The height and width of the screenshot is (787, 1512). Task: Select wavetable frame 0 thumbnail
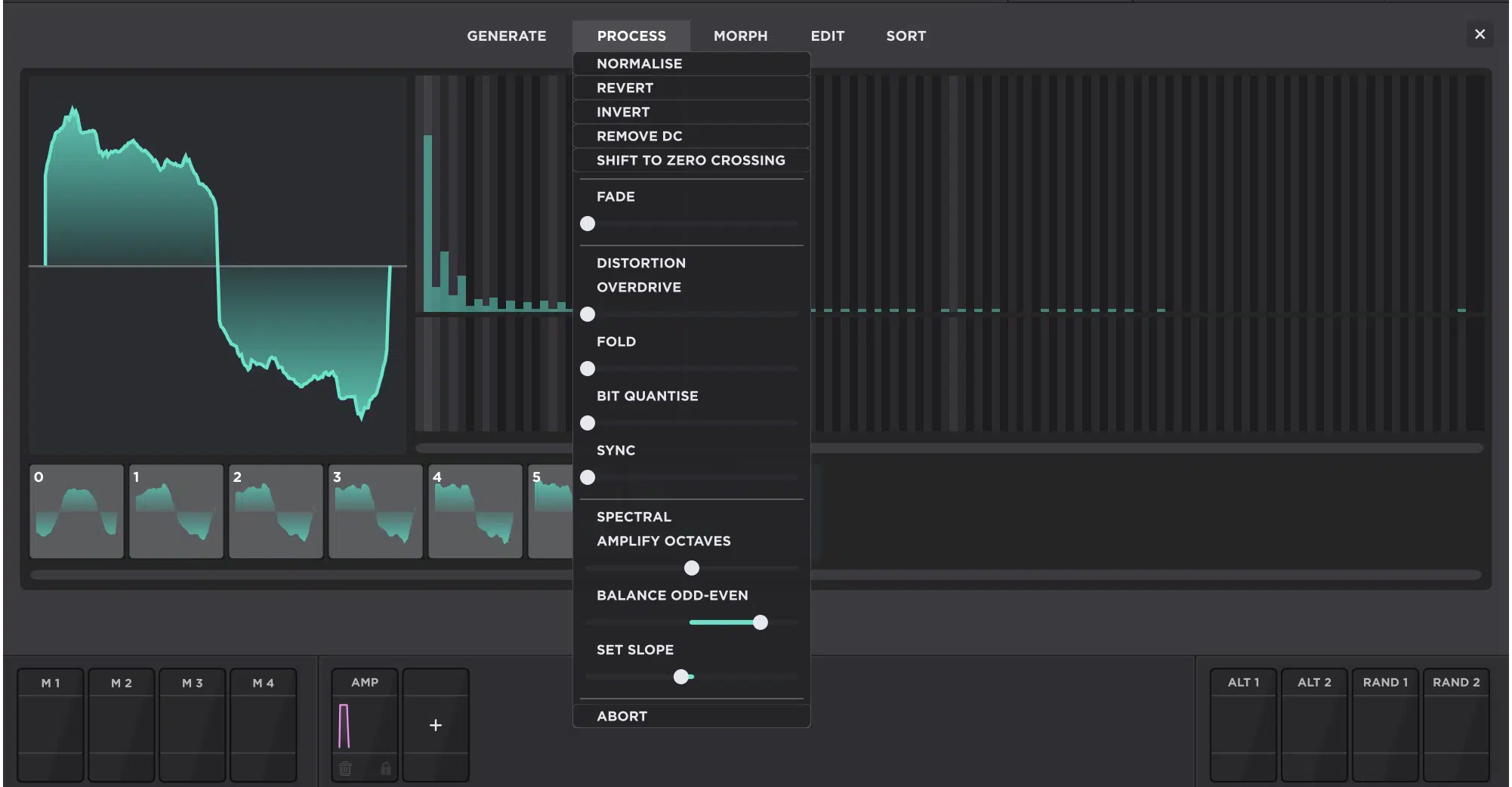76,511
